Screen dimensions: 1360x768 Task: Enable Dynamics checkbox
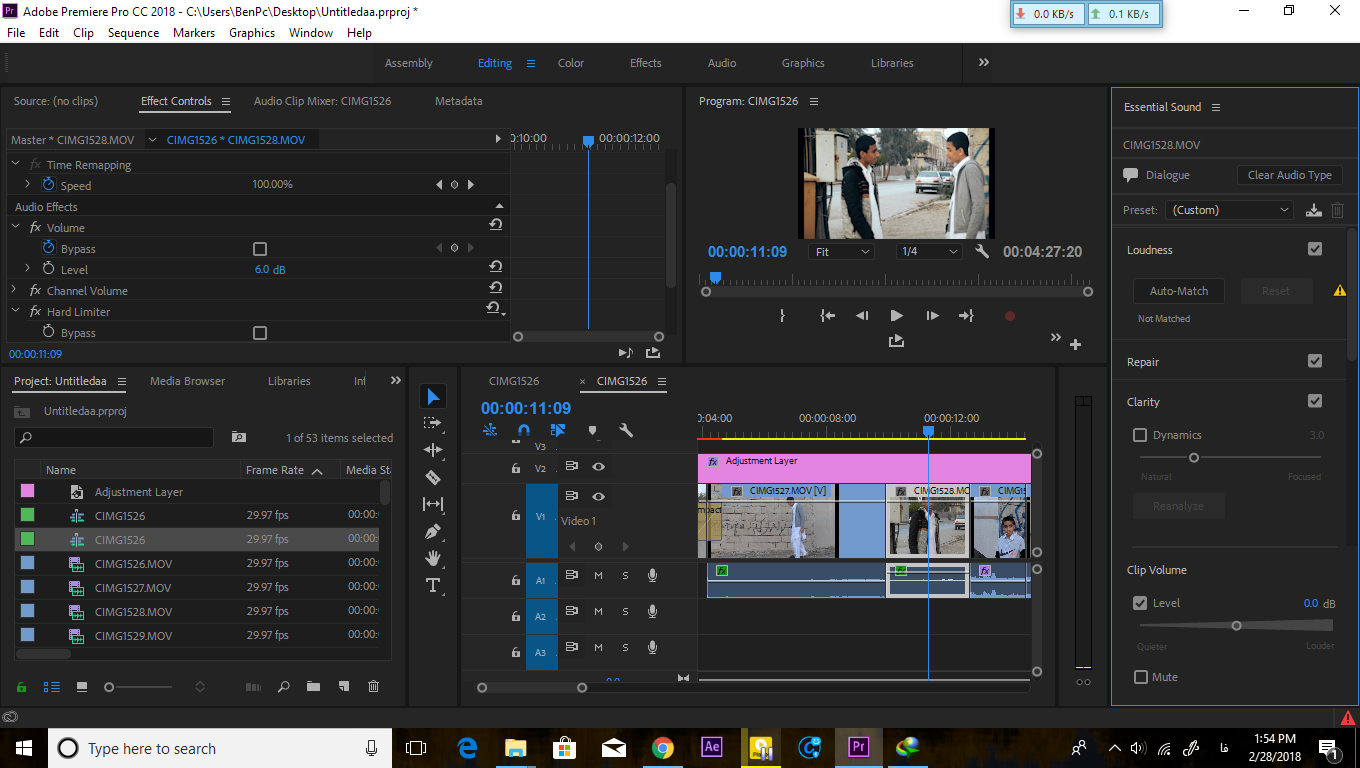pyautogui.click(x=1140, y=435)
